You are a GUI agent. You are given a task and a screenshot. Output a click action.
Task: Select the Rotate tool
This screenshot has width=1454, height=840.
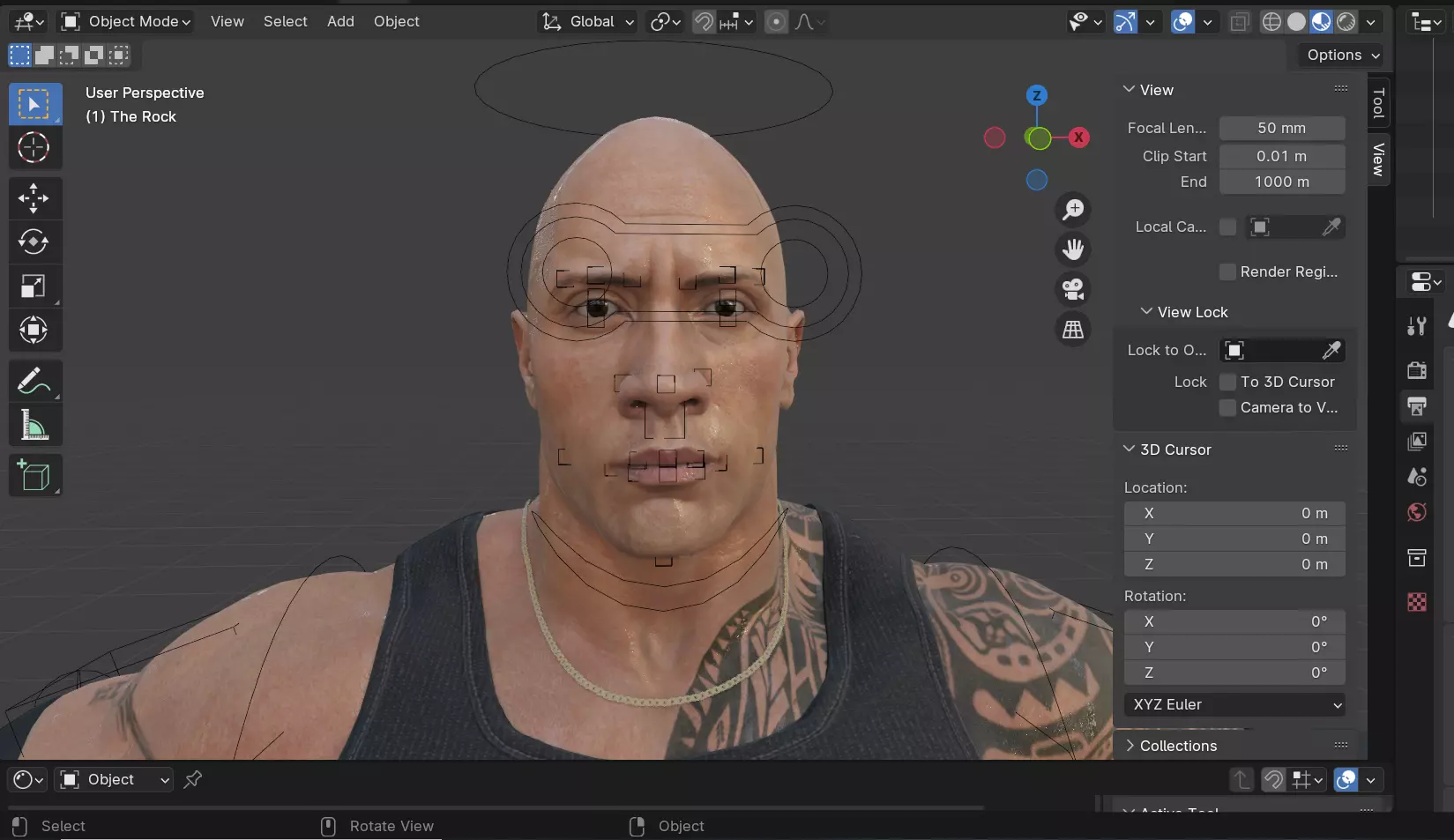pos(35,242)
